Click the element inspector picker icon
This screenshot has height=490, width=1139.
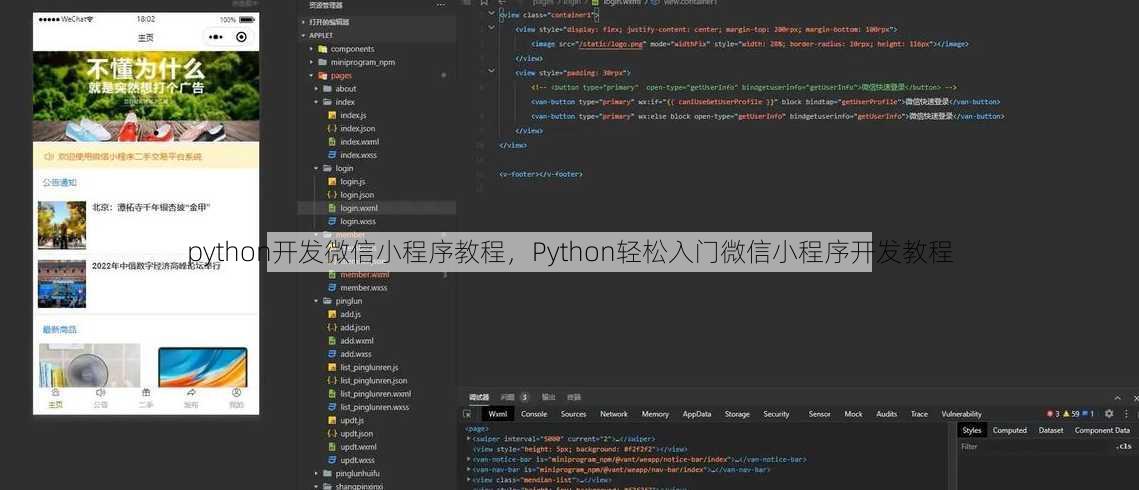[467, 414]
